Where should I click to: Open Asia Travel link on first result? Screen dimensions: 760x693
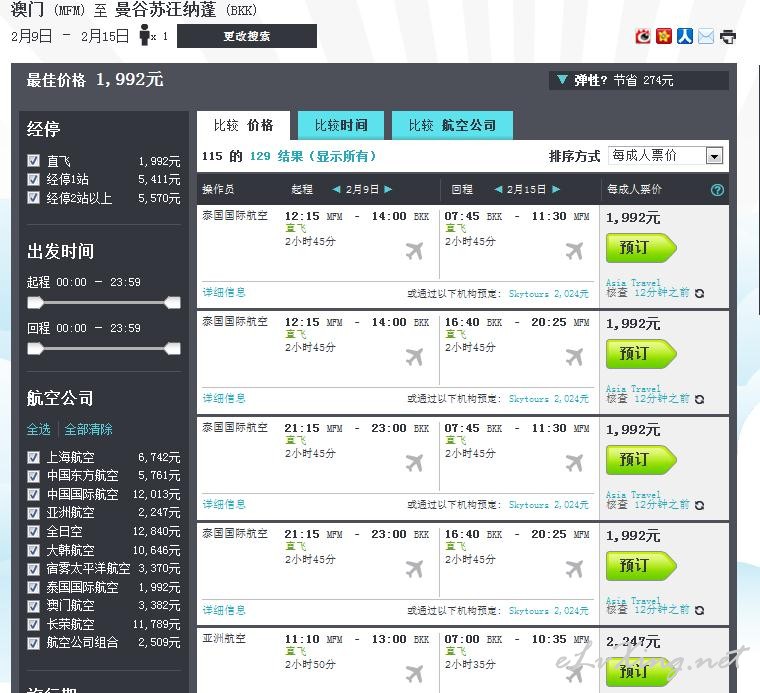(x=633, y=283)
